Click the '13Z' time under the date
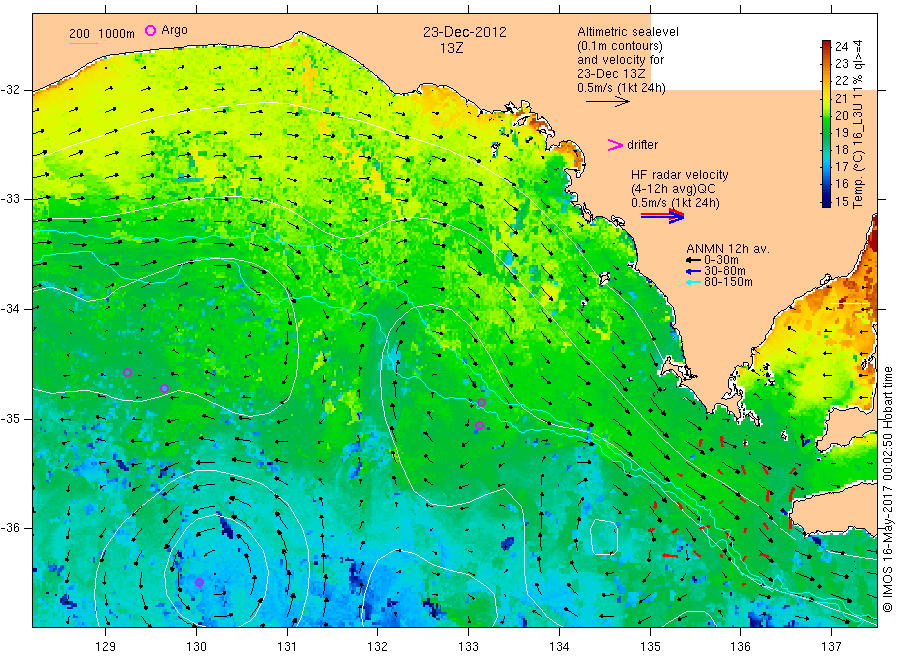This screenshot has width=900, height=660. tap(451, 48)
